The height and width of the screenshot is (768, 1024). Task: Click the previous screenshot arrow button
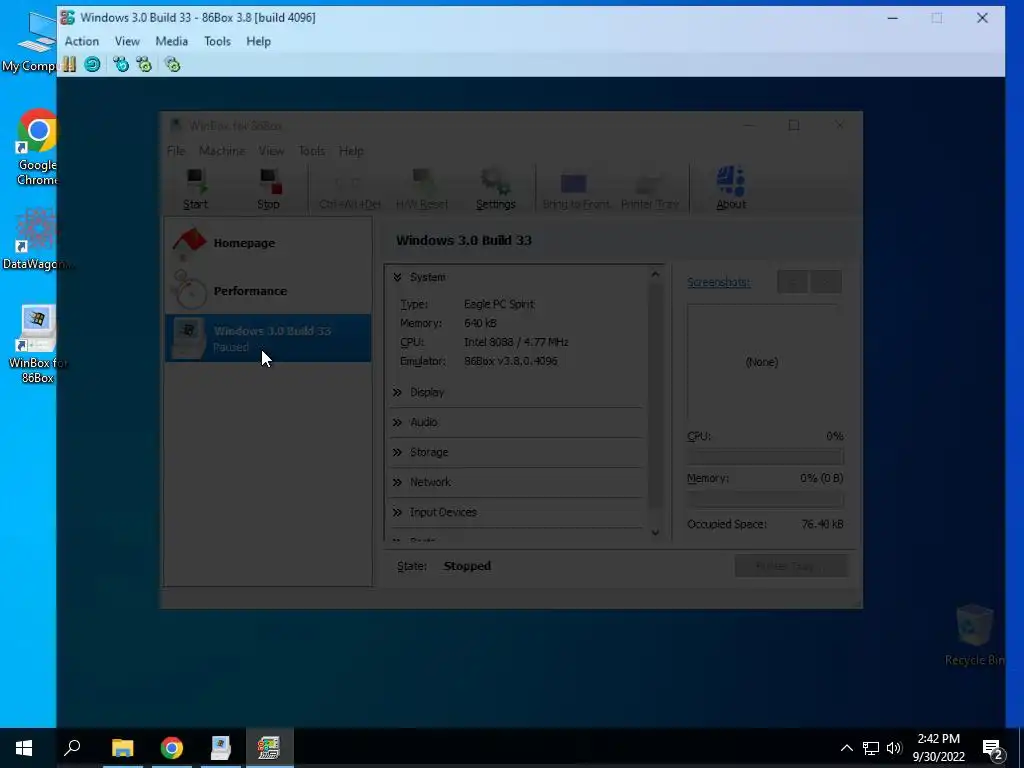tap(793, 282)
